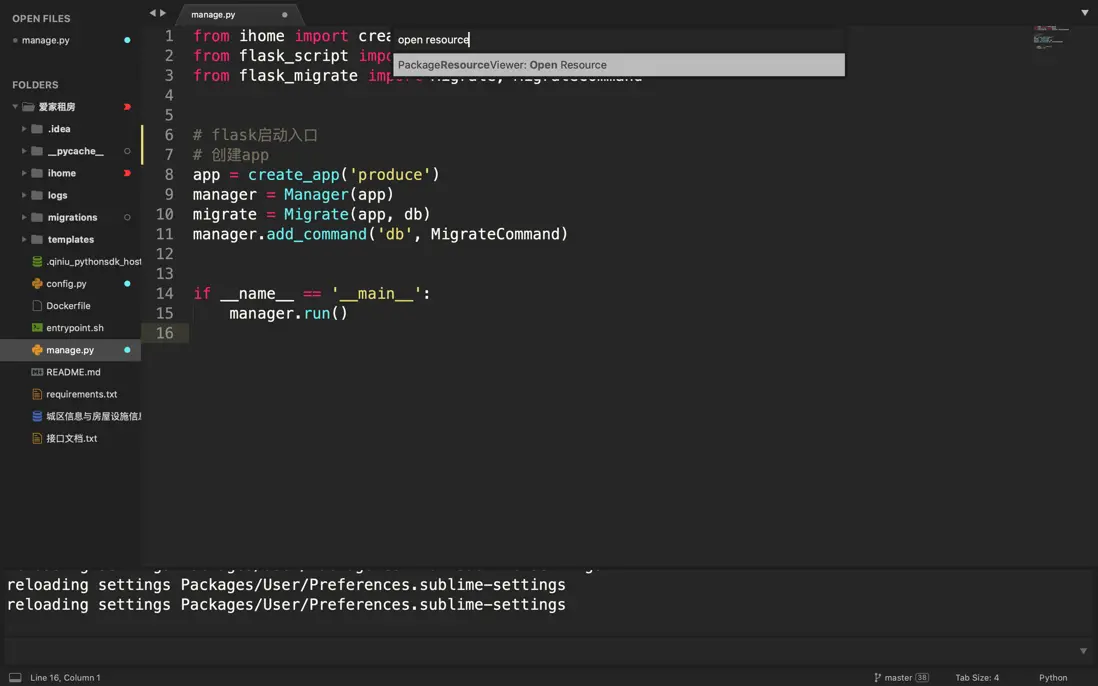This screenshot has height=686, width=1098.
Task: Click the minimap preview
Action: pos(1050,38)
